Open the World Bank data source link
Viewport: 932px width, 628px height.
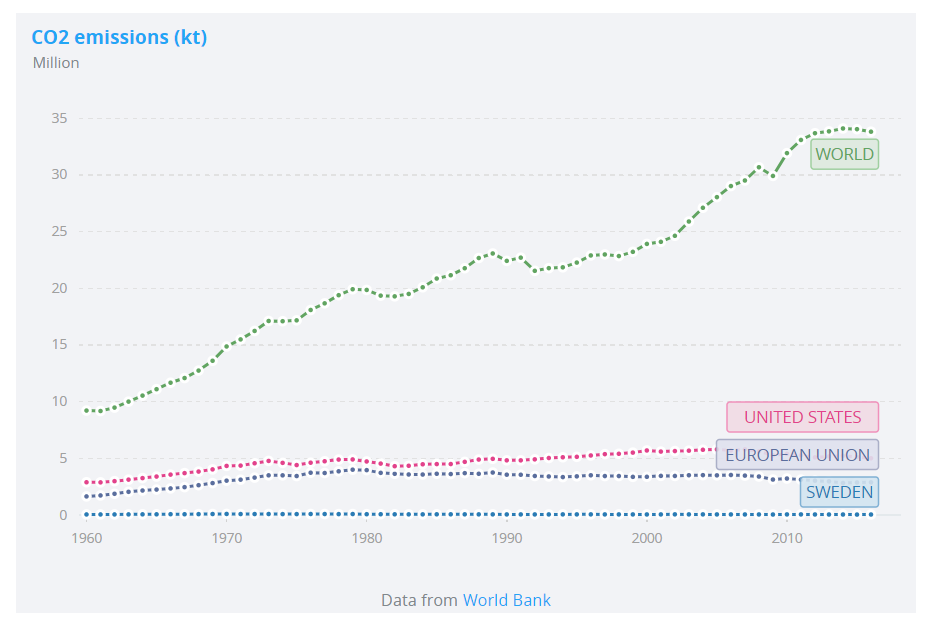point(506,600)
